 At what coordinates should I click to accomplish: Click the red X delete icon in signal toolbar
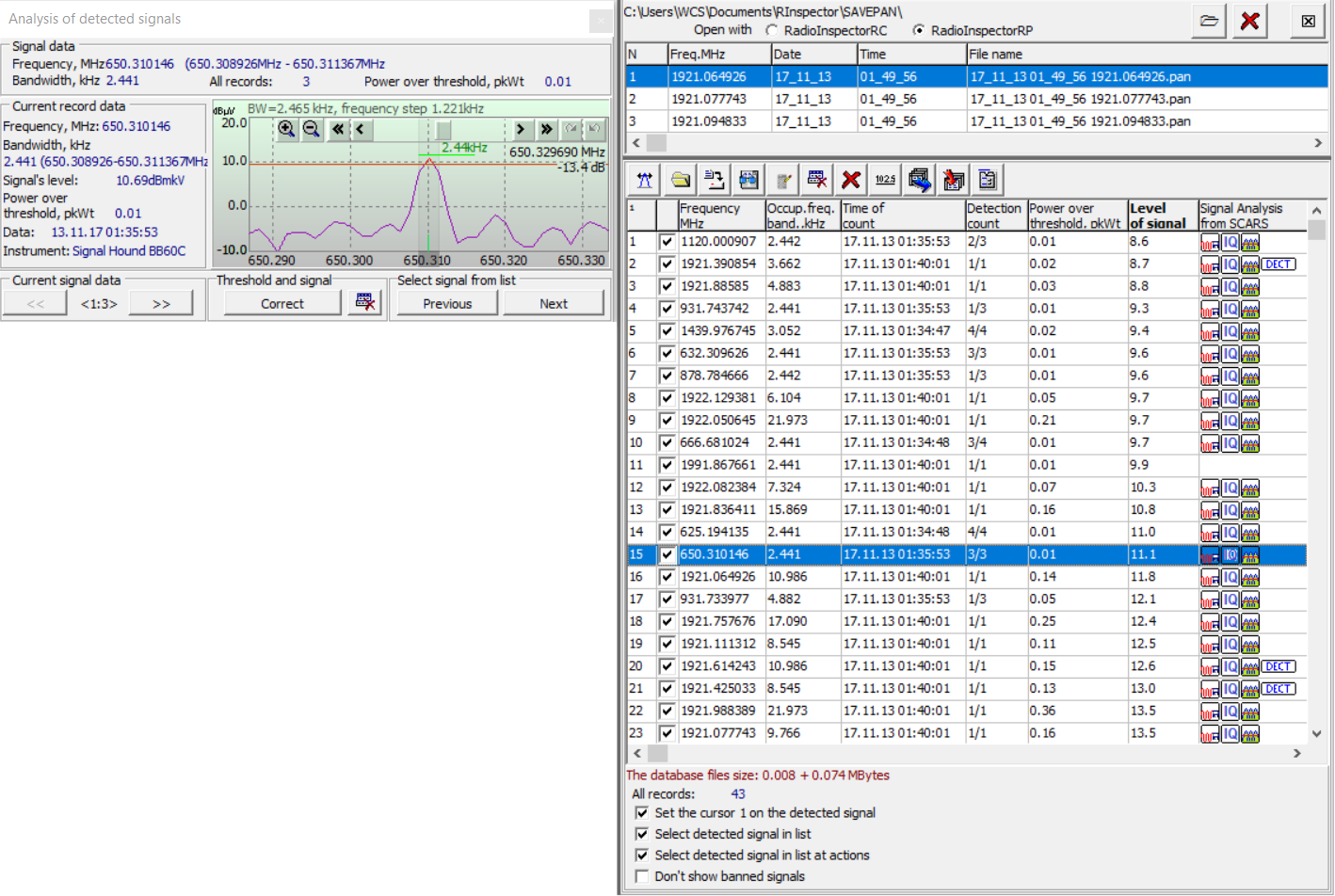pos(851,180)
